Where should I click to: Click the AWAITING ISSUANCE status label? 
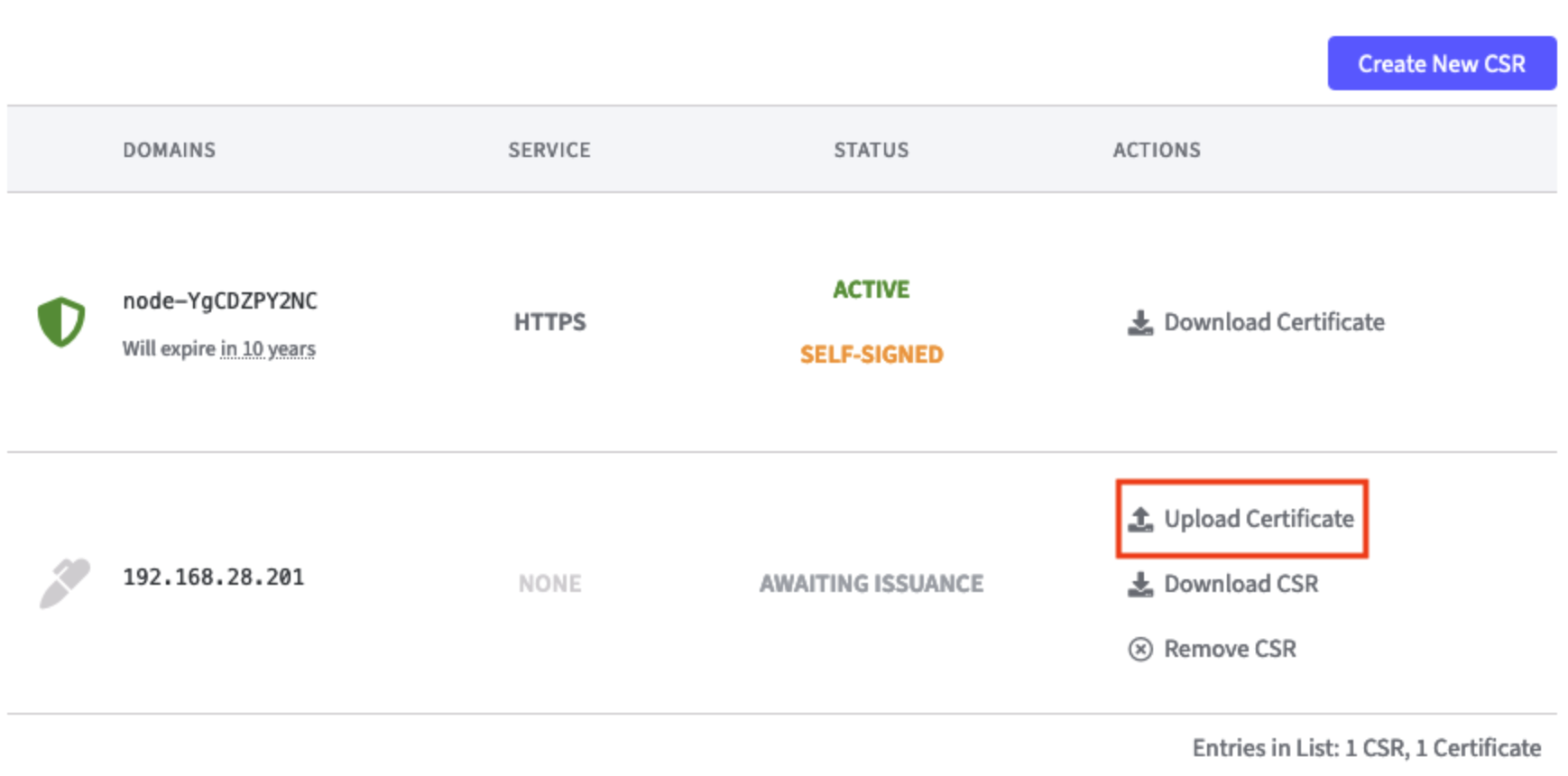(872, 584)
